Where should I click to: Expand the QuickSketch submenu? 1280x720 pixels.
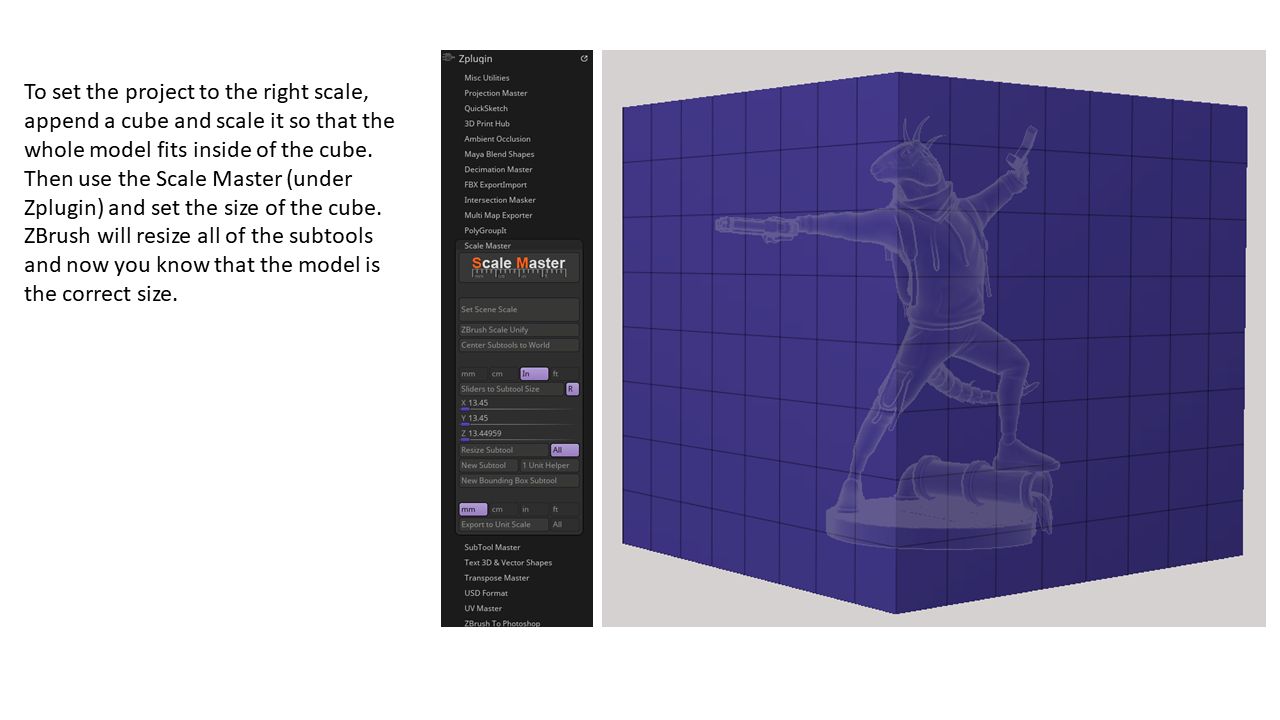(x=486, y=108)
